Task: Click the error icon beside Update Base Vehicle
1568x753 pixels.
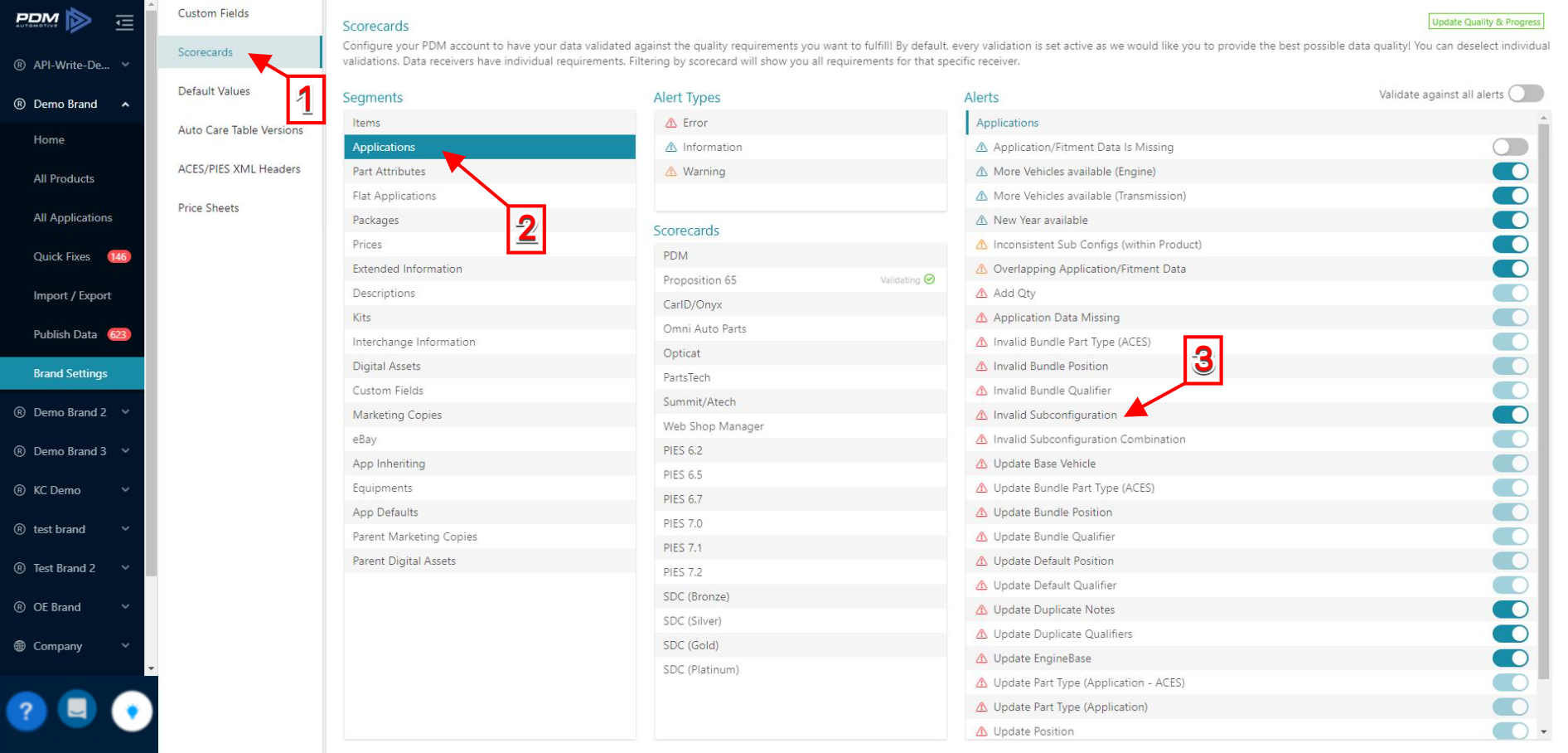Action: tap(982, 464)
